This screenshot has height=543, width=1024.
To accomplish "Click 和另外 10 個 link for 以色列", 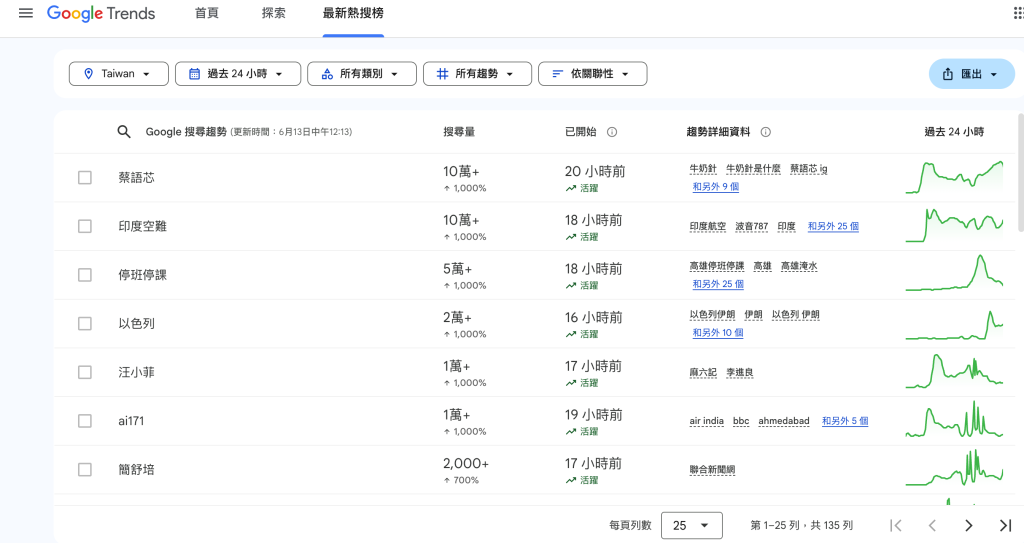I will pyautogui.click(x=718, y=333).
